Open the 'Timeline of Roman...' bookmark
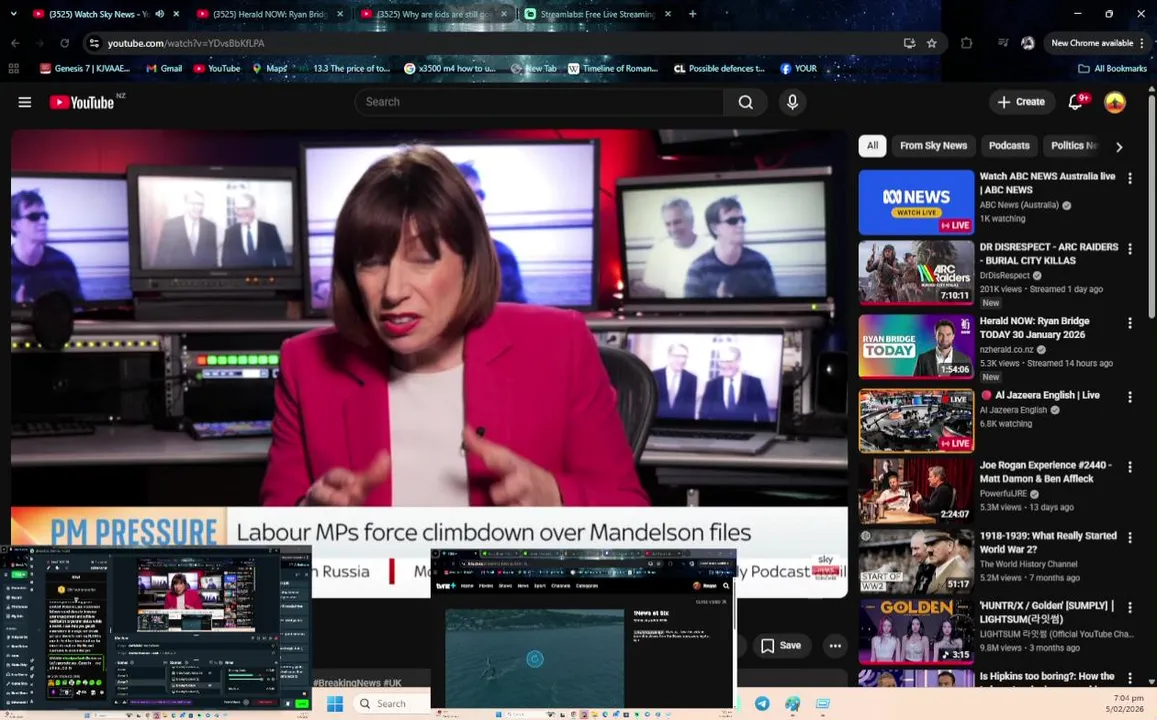This screenshot has width=1157, height=720. pyautogui.click(x=613, y=68)
